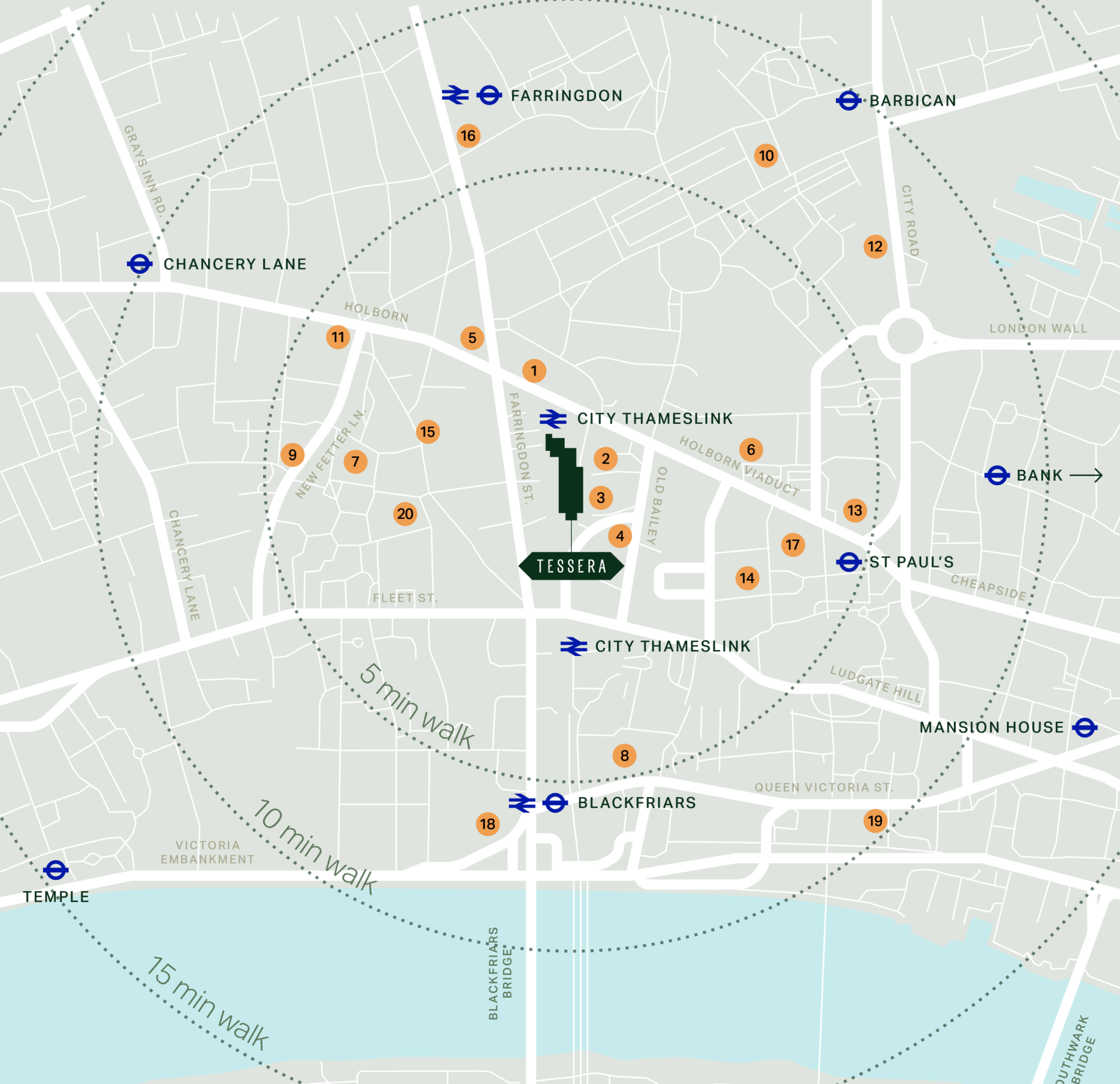Select orange marker 19 near Queen Victoria St
Screen dimensions: 1120x1084
click(x=875, y=821)
